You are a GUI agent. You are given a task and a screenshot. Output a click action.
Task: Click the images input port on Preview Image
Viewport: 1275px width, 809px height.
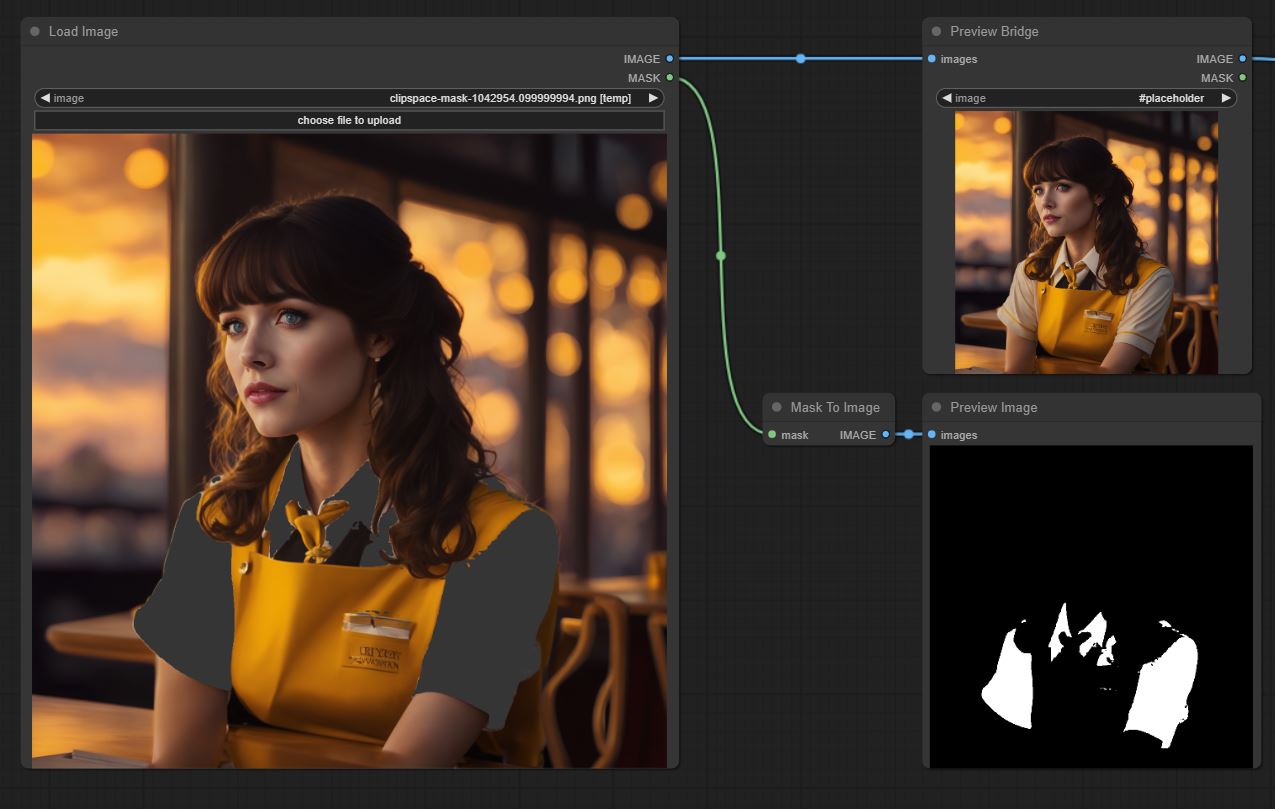[932, 435]
